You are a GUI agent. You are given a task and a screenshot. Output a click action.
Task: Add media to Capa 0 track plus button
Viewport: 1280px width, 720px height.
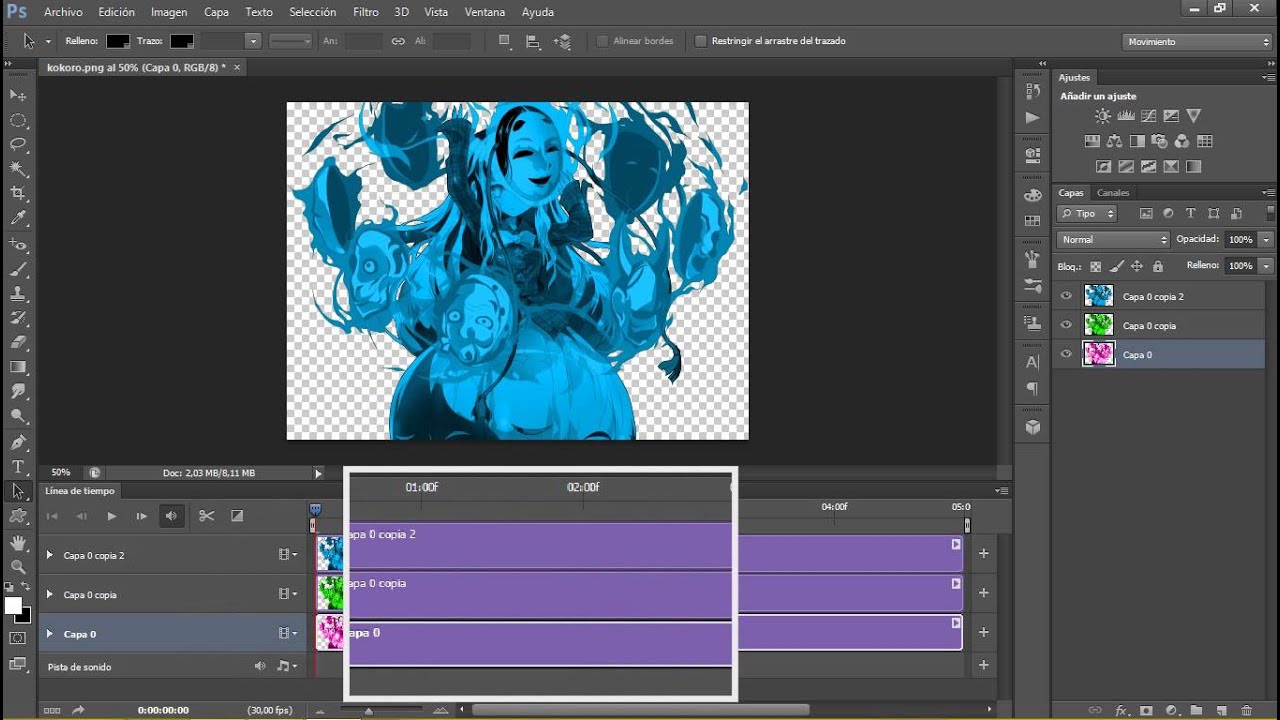point(983,632)
